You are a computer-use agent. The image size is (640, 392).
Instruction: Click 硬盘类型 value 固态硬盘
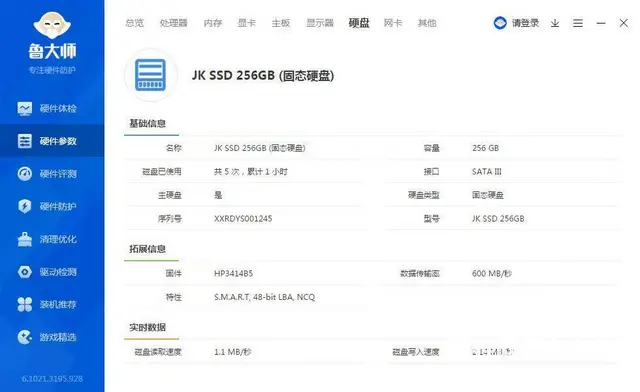(488, 195)
